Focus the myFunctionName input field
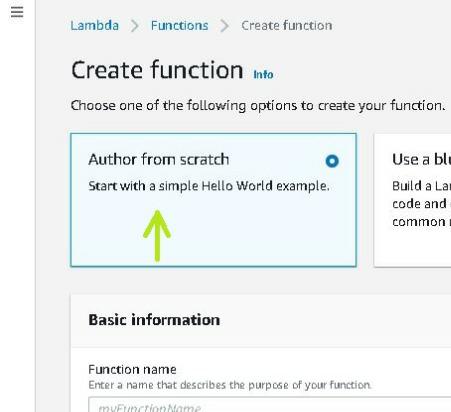451x412 pixels. pyautogui.click(x=270, y=405)
